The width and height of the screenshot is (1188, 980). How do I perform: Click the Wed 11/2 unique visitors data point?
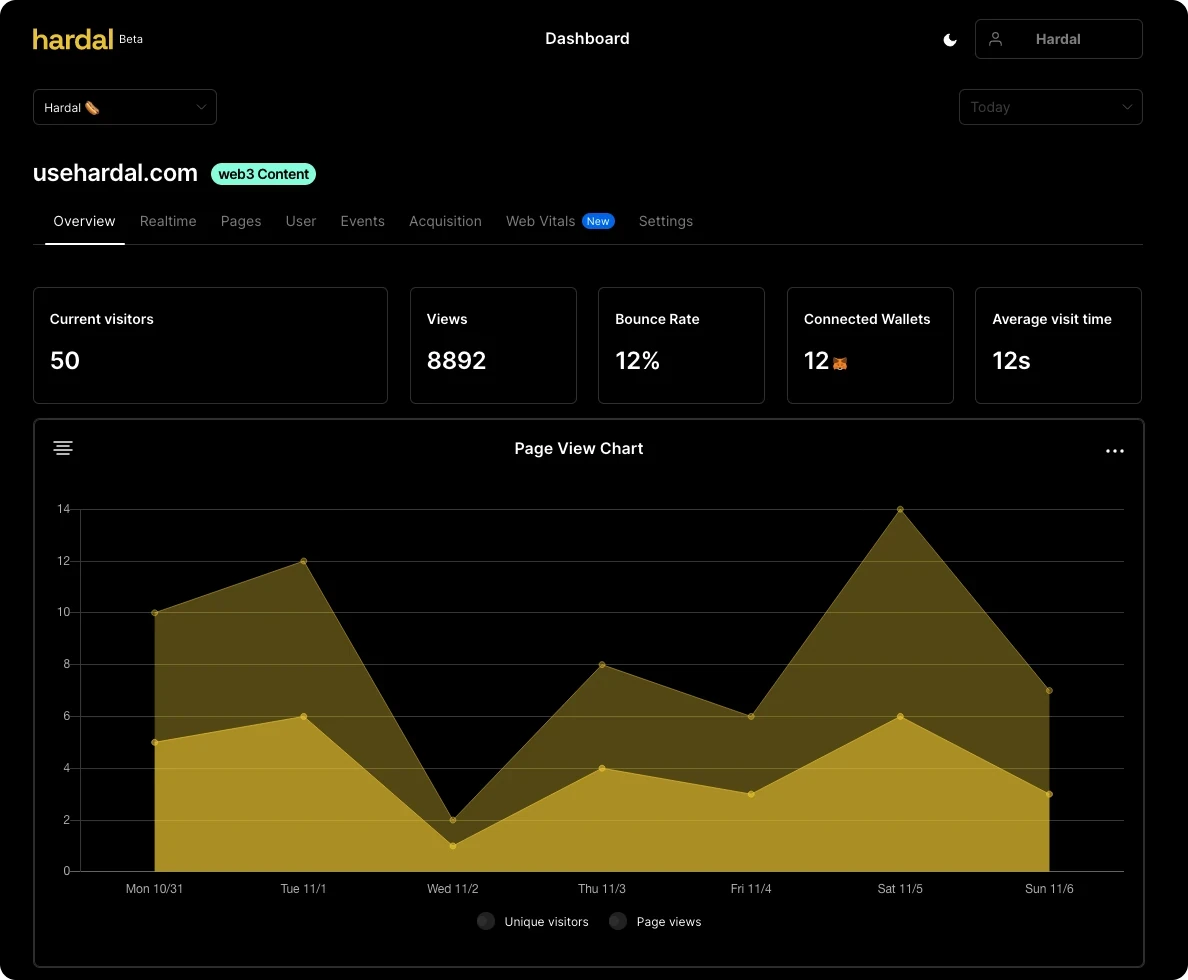tap(453, 846)
